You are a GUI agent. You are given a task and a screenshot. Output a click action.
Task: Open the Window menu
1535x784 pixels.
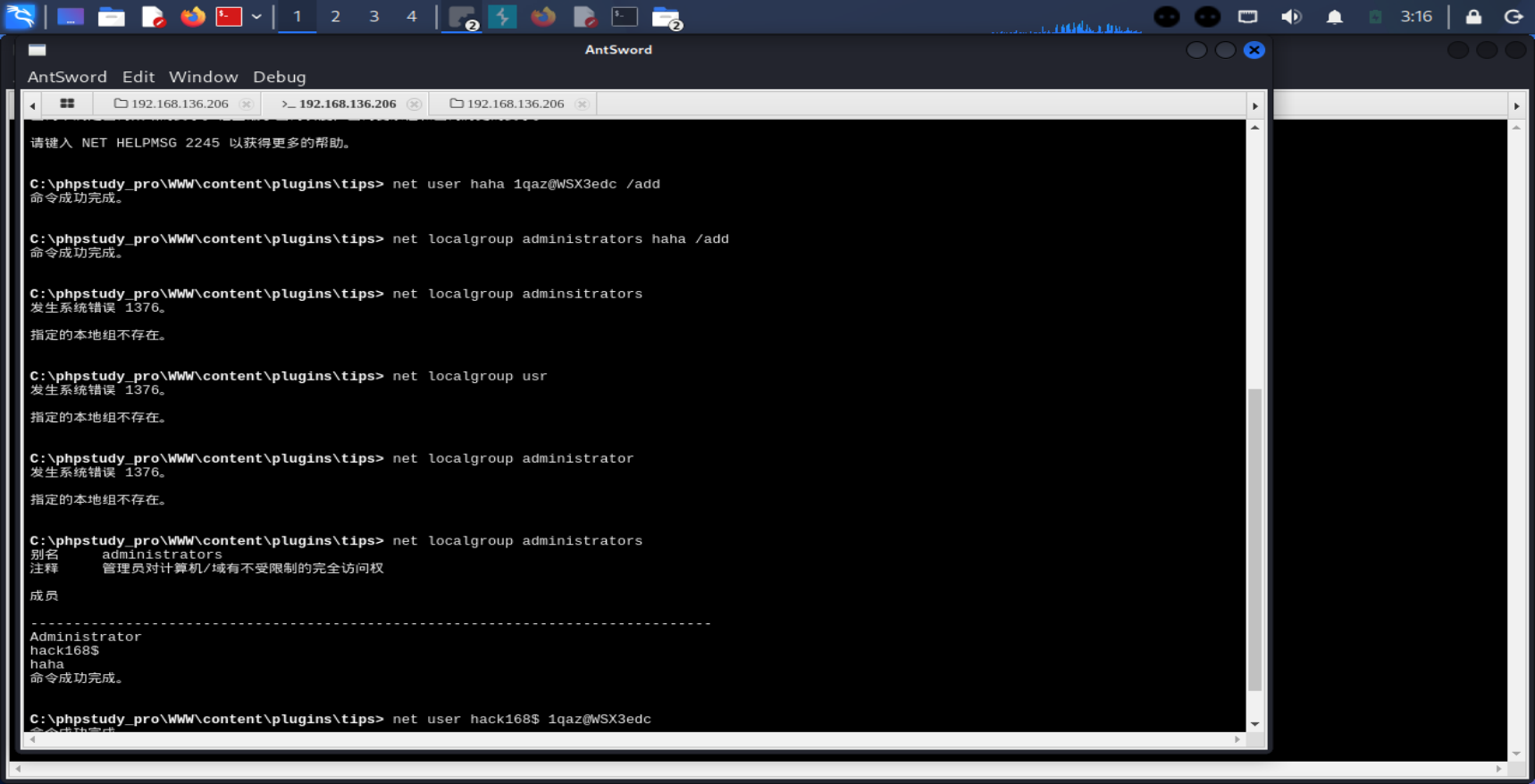(x=204, y=77)
